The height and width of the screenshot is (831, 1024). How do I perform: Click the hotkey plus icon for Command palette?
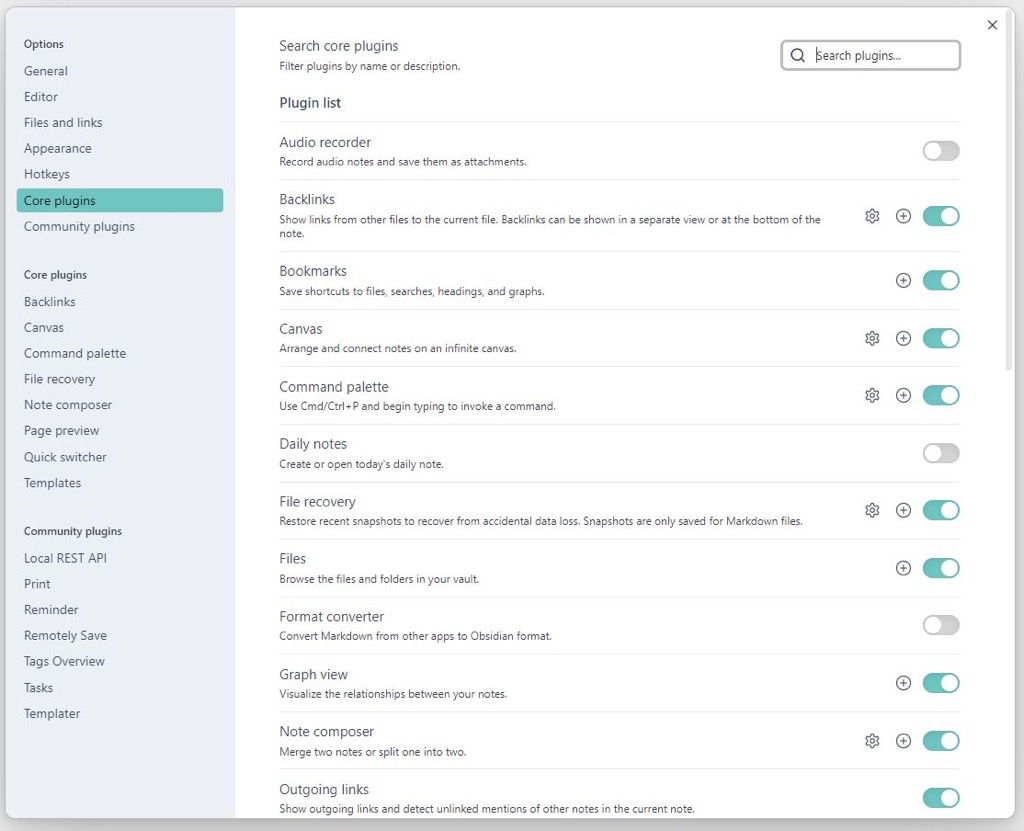coord(903,396)
